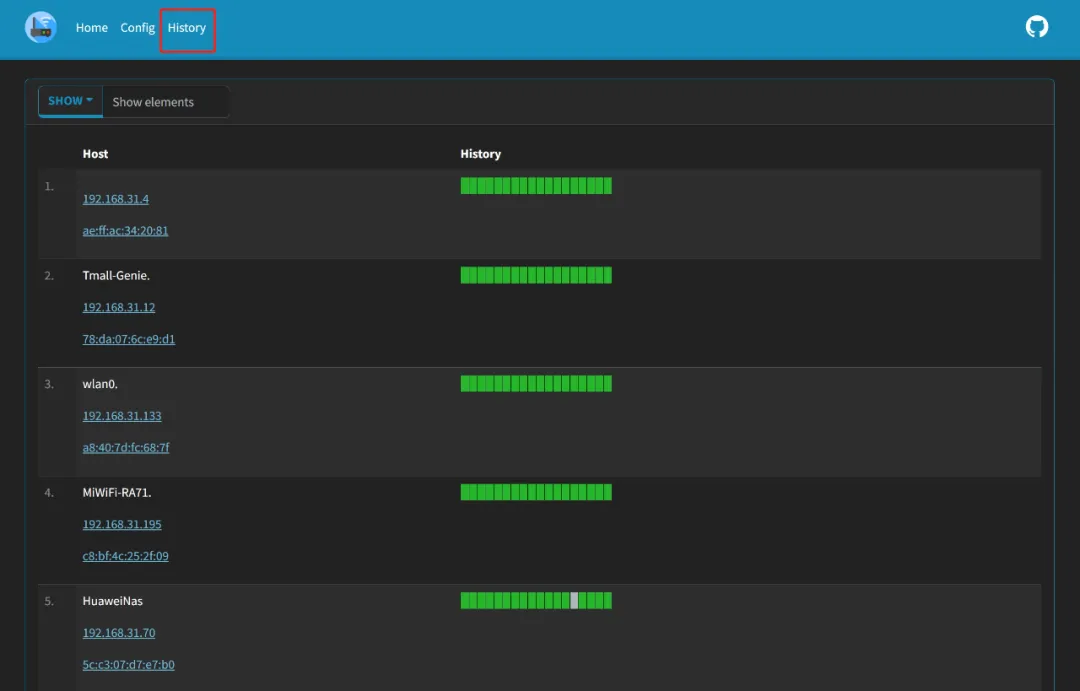Open HuaweiNas IP 192.168.31.70

[x=119, y=633]
